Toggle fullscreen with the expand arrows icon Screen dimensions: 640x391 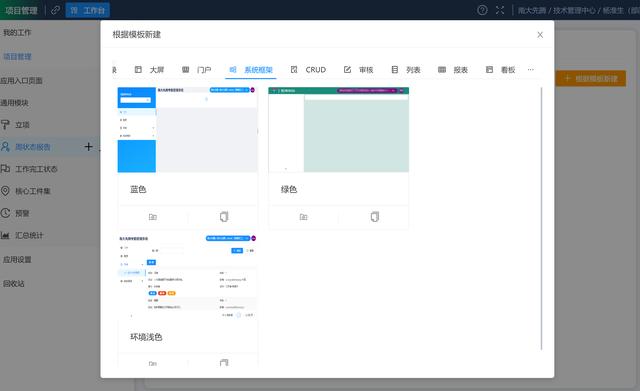click(x=500, y=10)
